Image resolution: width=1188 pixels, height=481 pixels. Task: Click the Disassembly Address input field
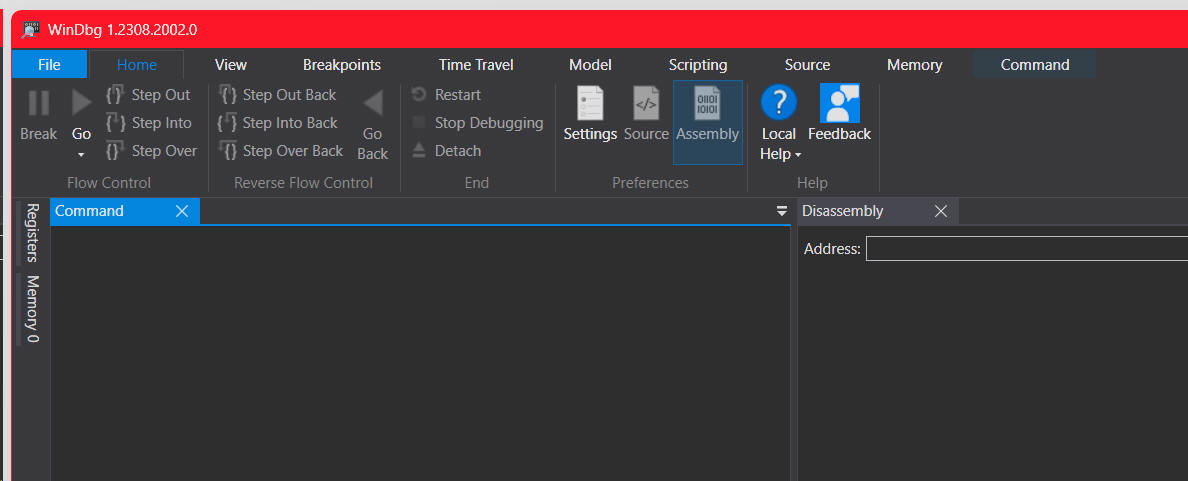[x=1027, y=248]
